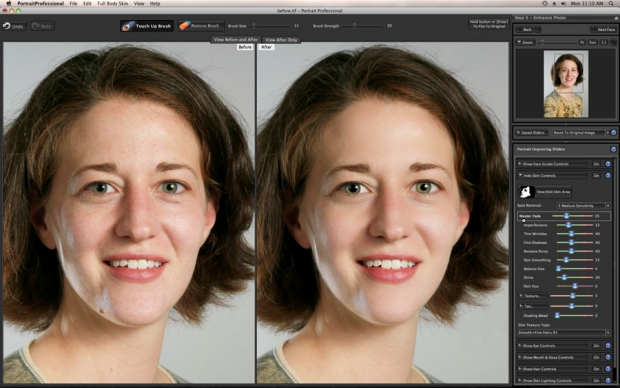Click the Undo button
This screenshot has height=388, width=620.
coord(14,26)
